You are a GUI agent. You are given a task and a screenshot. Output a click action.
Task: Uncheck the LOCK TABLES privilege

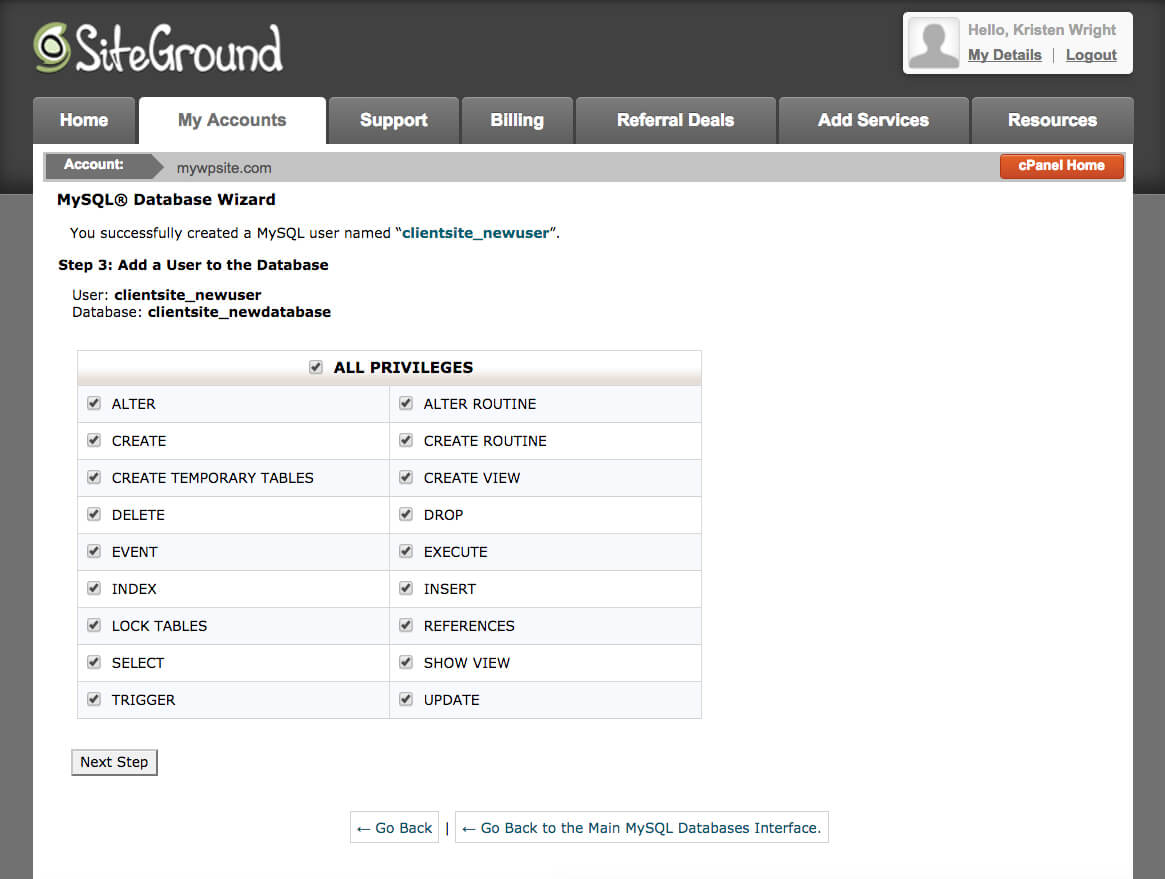click(x=94, y=626)
